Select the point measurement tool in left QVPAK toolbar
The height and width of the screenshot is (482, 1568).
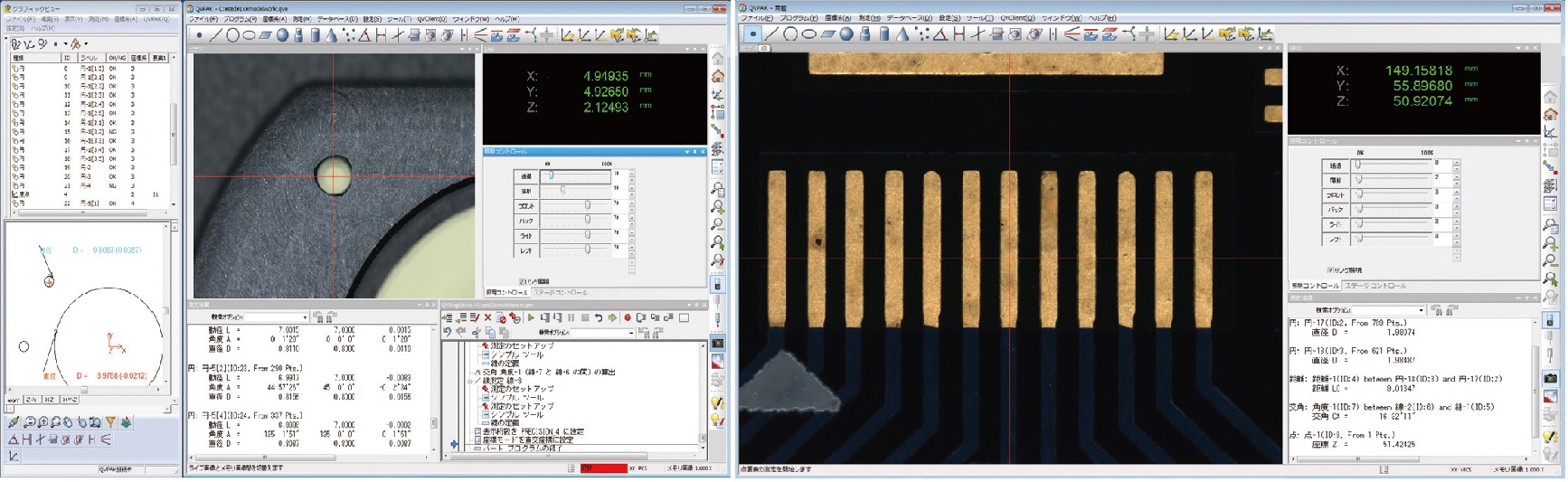pyautogui.click(x=199, y=36)
